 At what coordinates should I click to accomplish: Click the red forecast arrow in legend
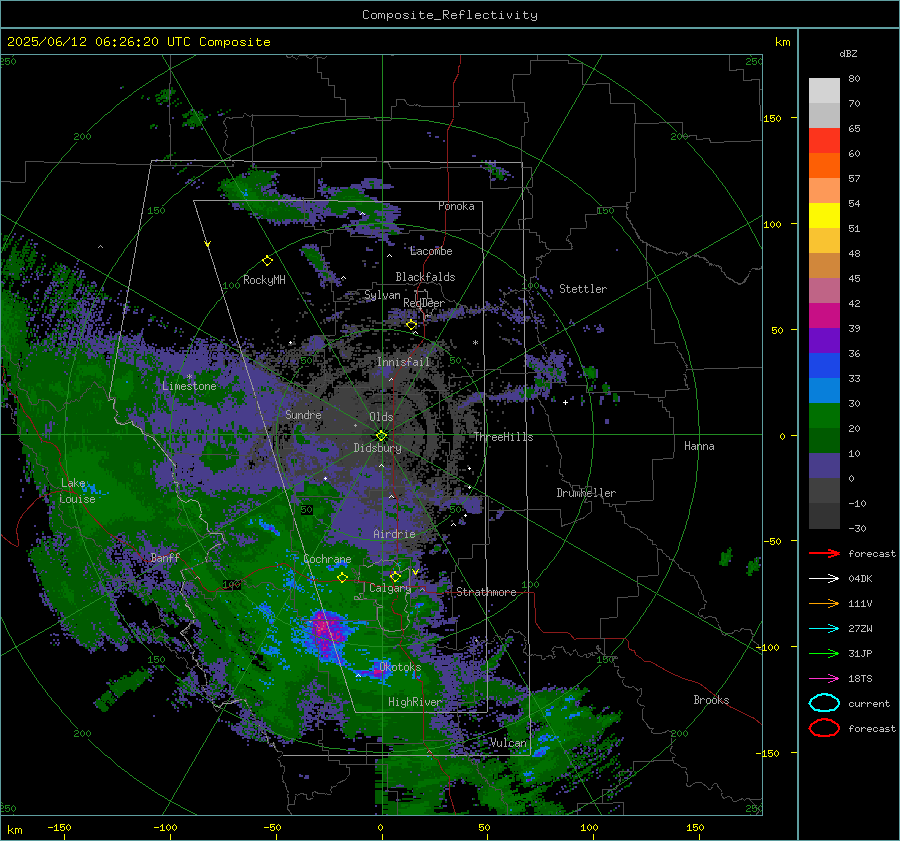[x=824, y=553]
